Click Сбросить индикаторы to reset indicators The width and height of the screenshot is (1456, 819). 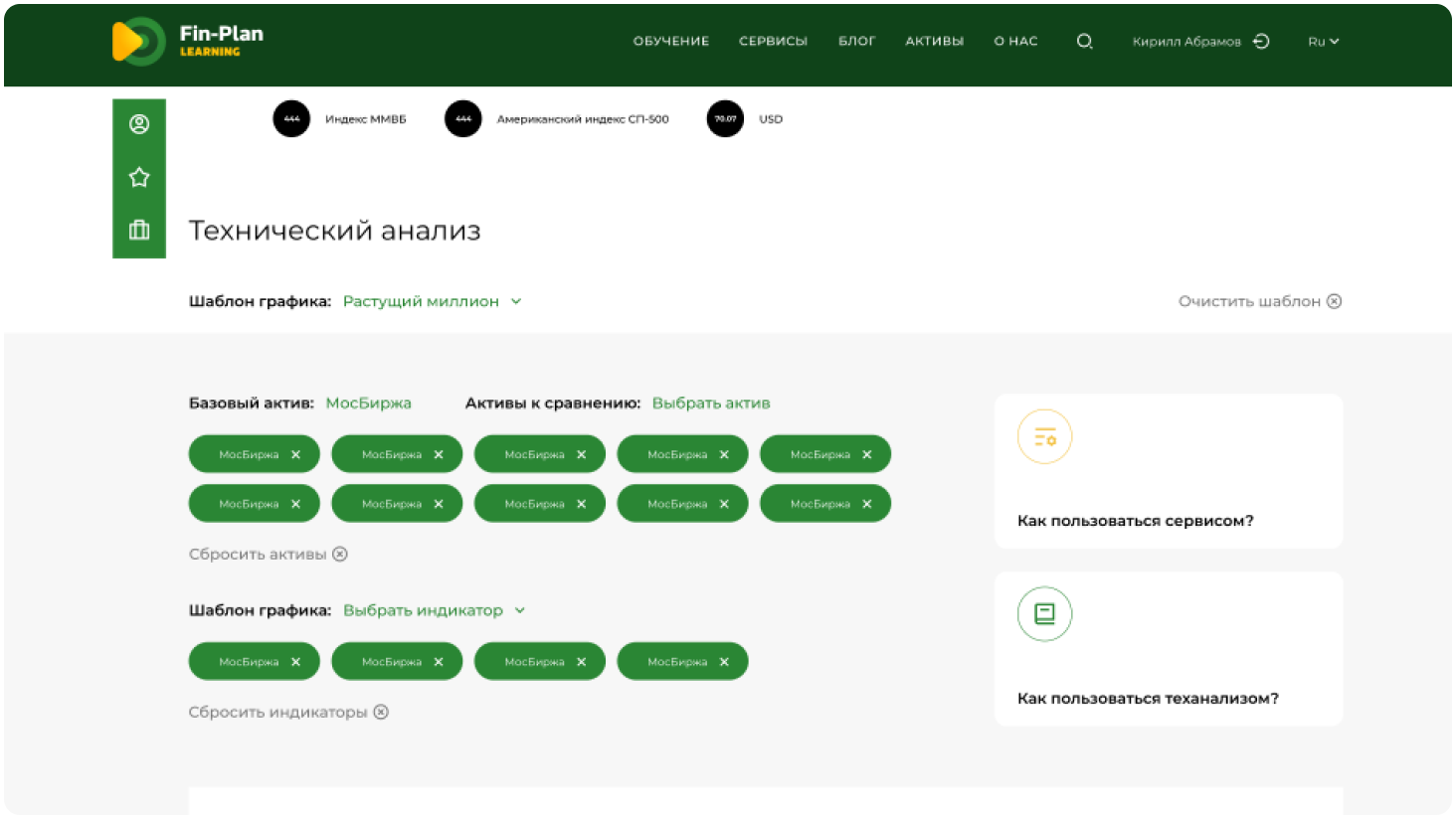(278, 712)
